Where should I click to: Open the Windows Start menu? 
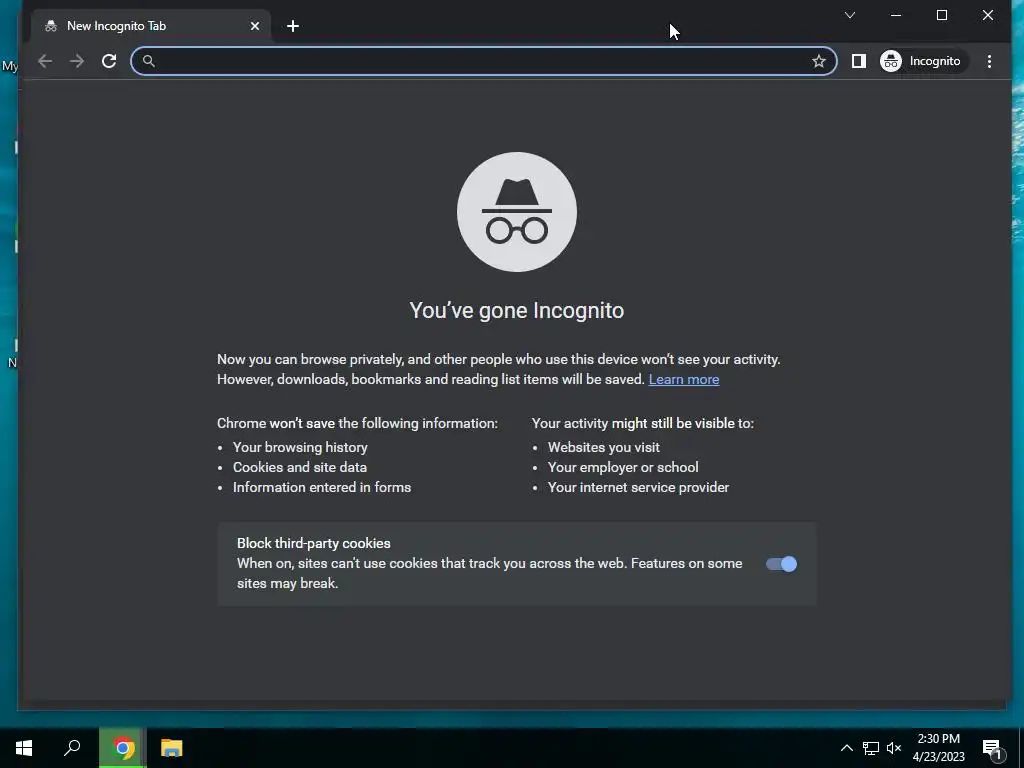pyautogui.click(x=24, y=748)
